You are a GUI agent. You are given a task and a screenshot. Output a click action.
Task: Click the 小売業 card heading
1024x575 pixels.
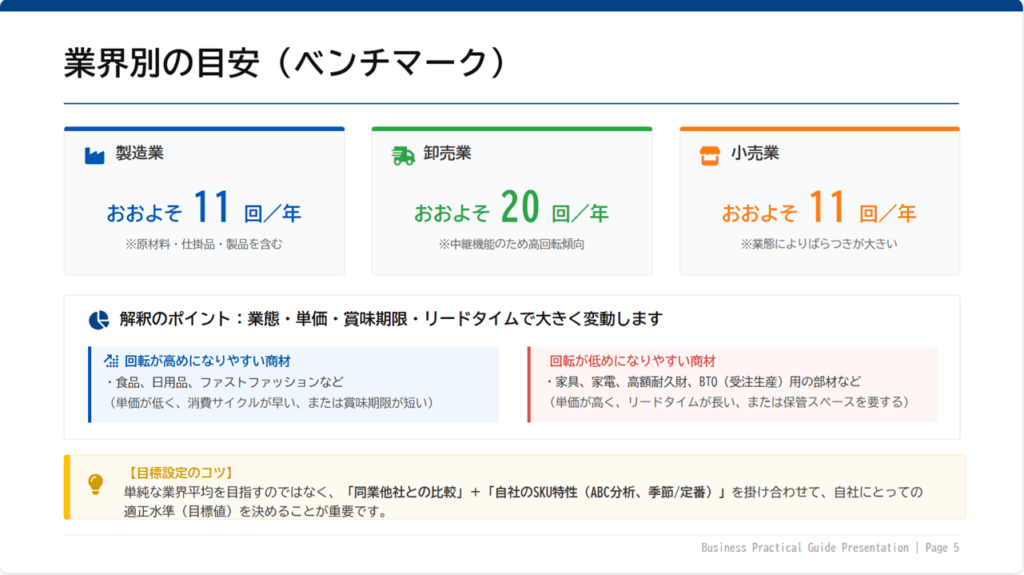tap(755, 153)
